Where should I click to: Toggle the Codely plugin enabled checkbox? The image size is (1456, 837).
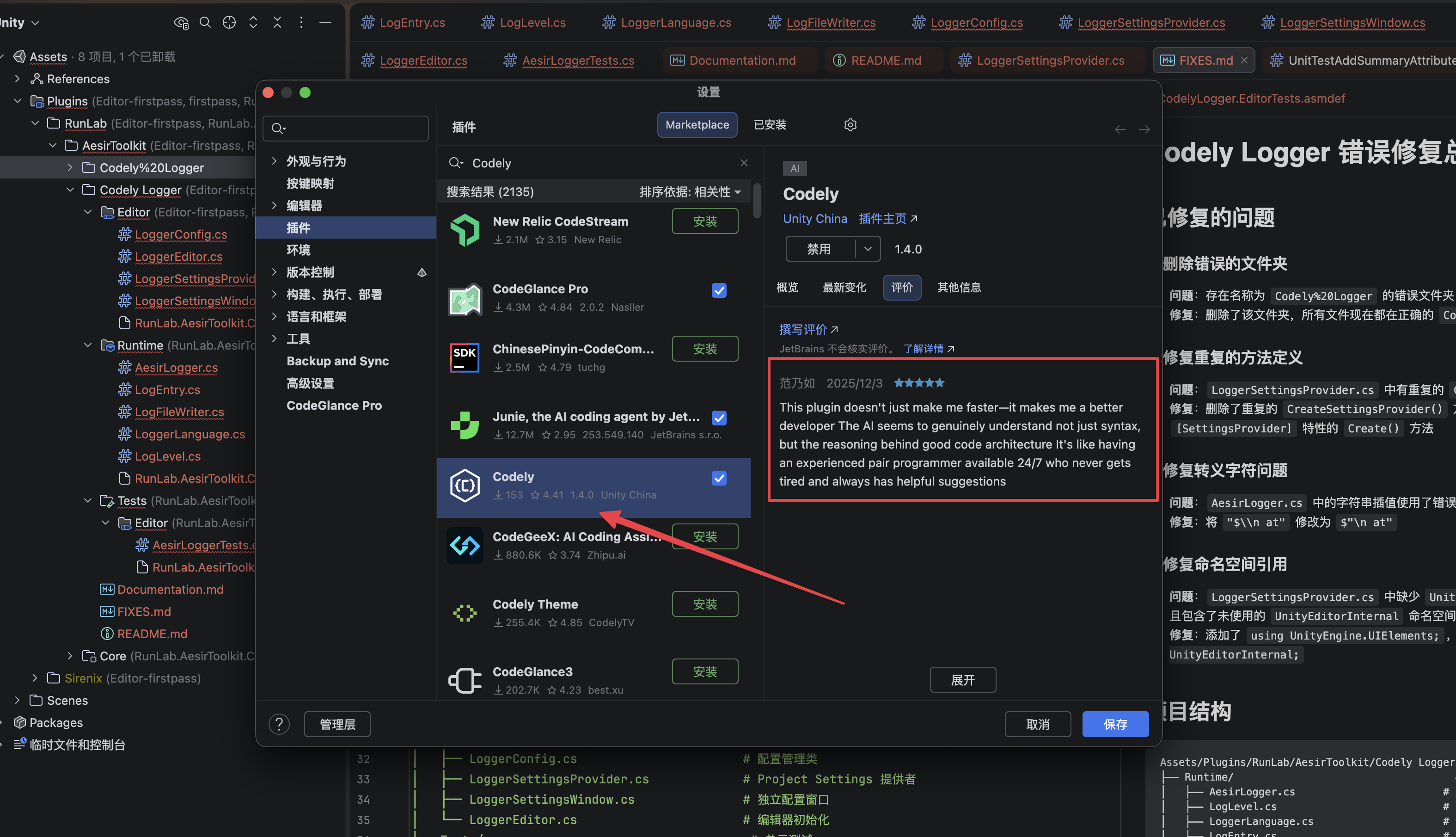tap(719, 478)
